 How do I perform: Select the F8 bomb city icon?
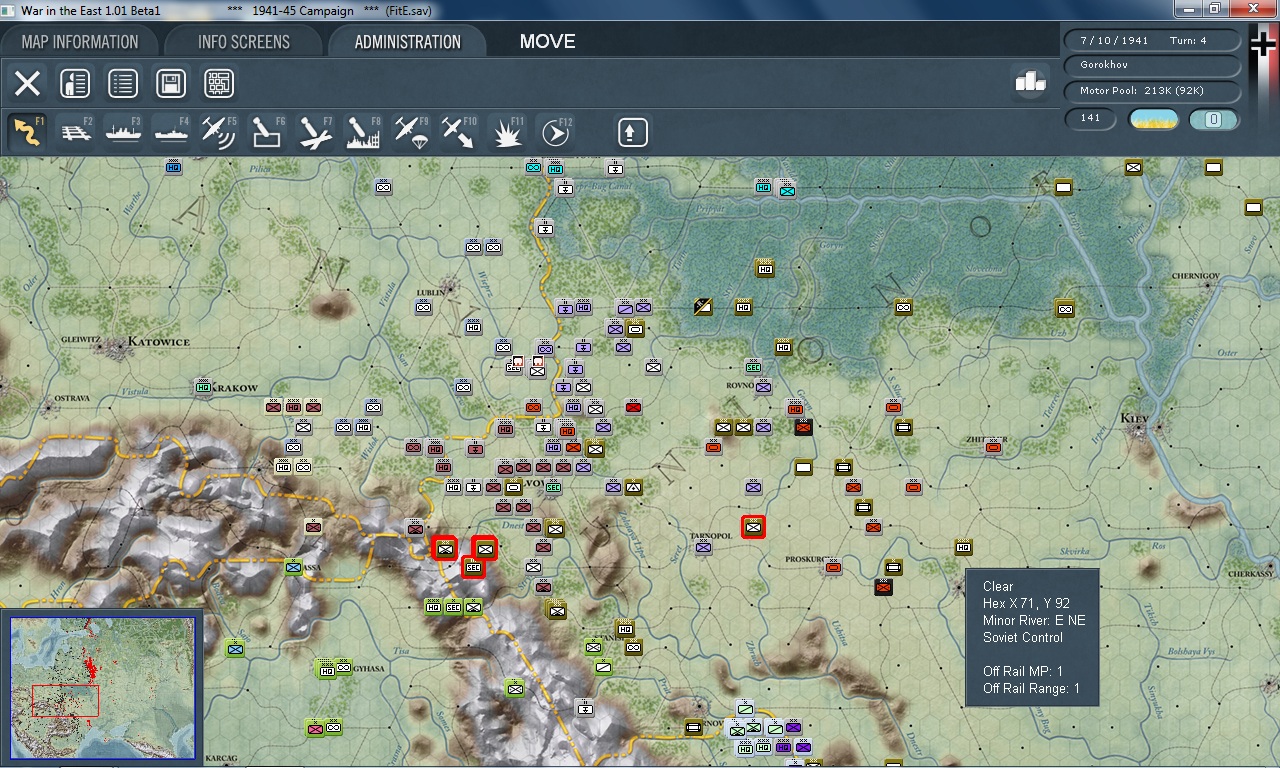click(x=363, y=132)
